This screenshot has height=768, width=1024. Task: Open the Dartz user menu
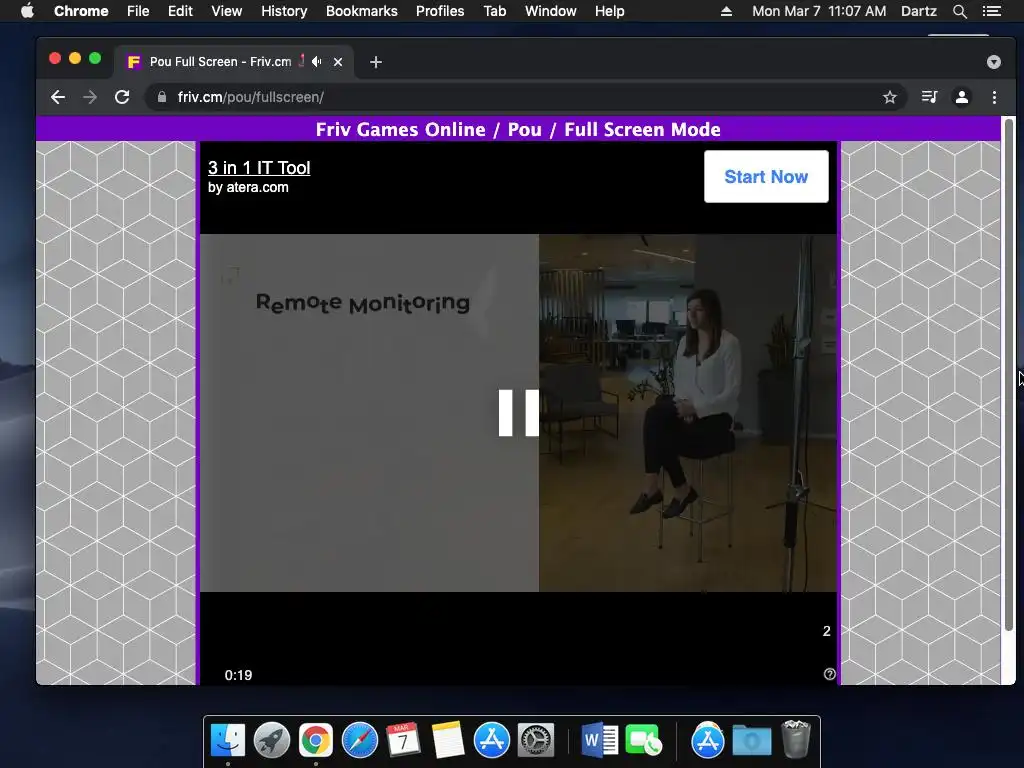tap(918, 11)
